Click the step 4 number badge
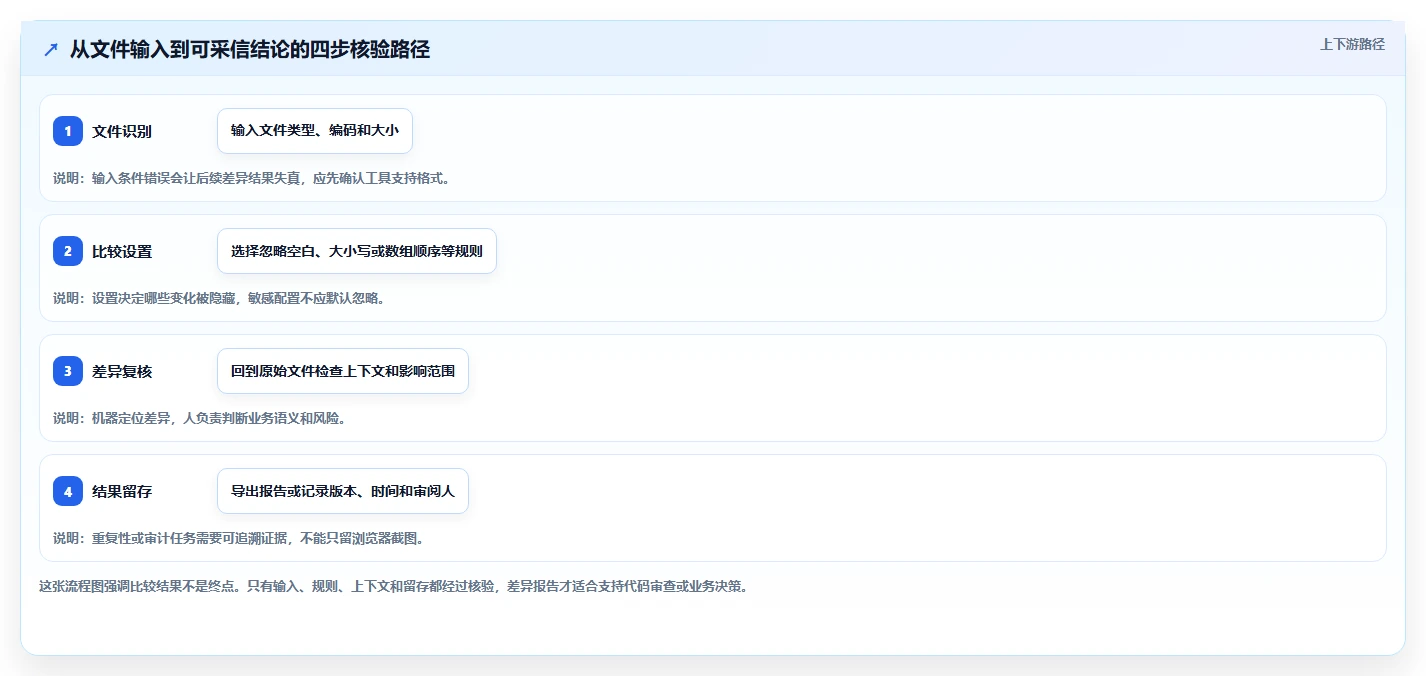Viewport: 1426px width, 676px height. pos(68,491)
